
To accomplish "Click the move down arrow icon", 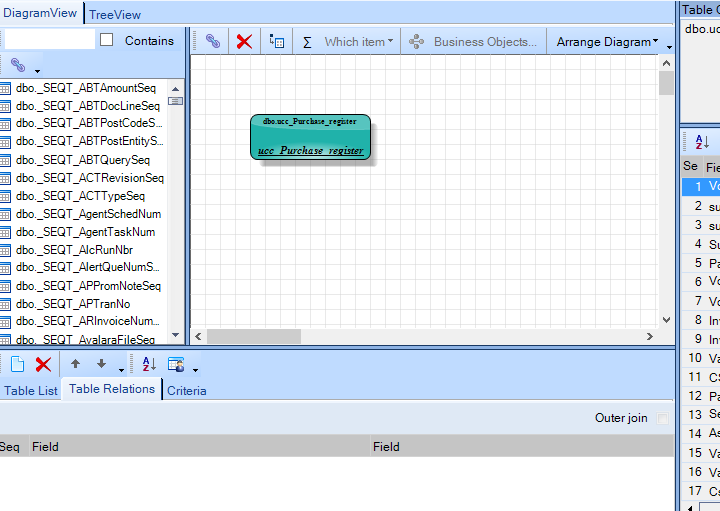I will tap(101, 364).
